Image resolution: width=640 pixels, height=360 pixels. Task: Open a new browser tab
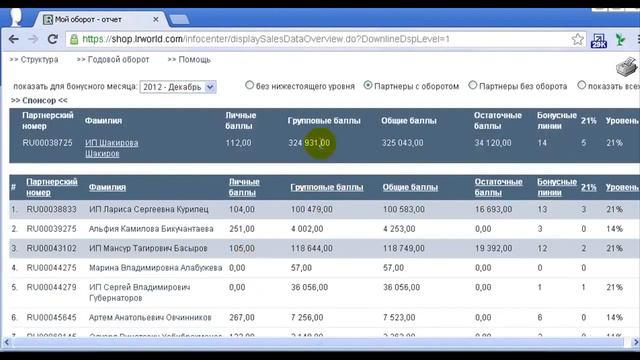point(179,19)
